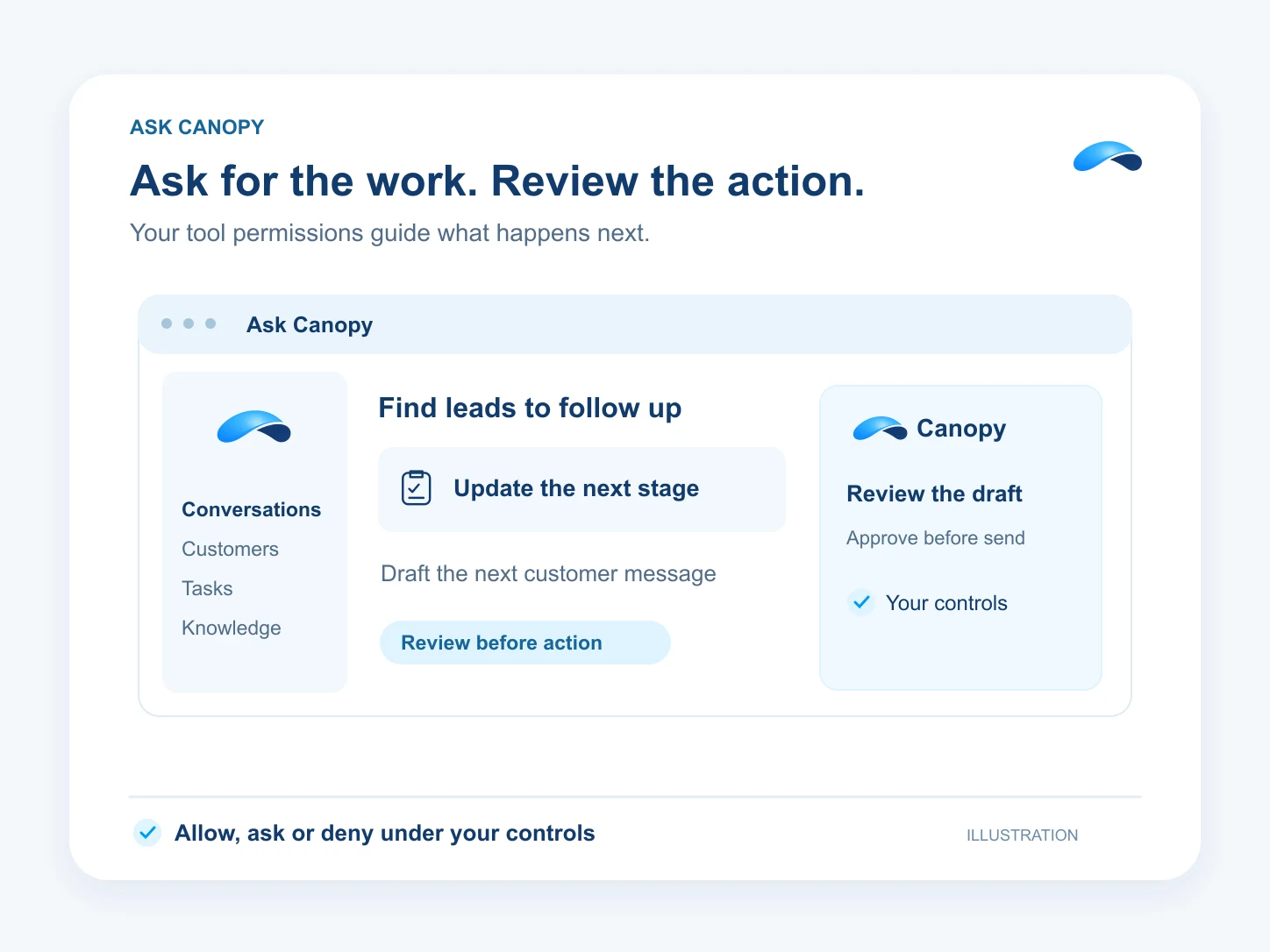Screen dimensions: 1270x952
Task: Click the Canopy logo beside the headline
Action: [x=1108, y=156]
